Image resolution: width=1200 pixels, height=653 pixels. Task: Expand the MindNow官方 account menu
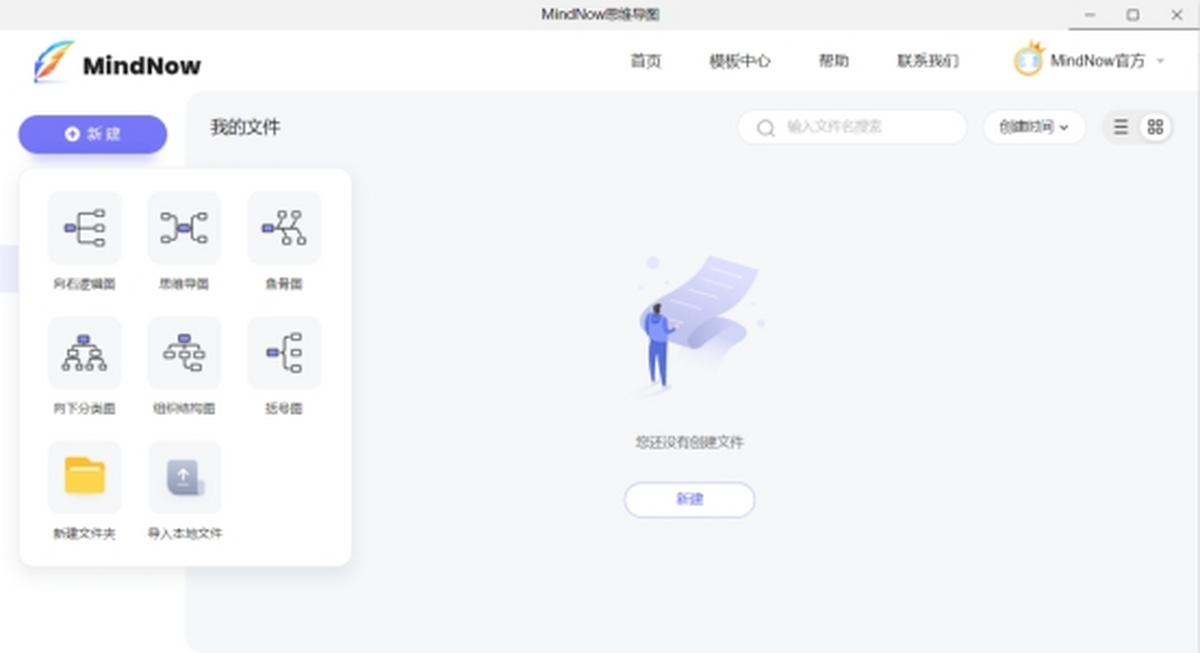(1092, 60)
